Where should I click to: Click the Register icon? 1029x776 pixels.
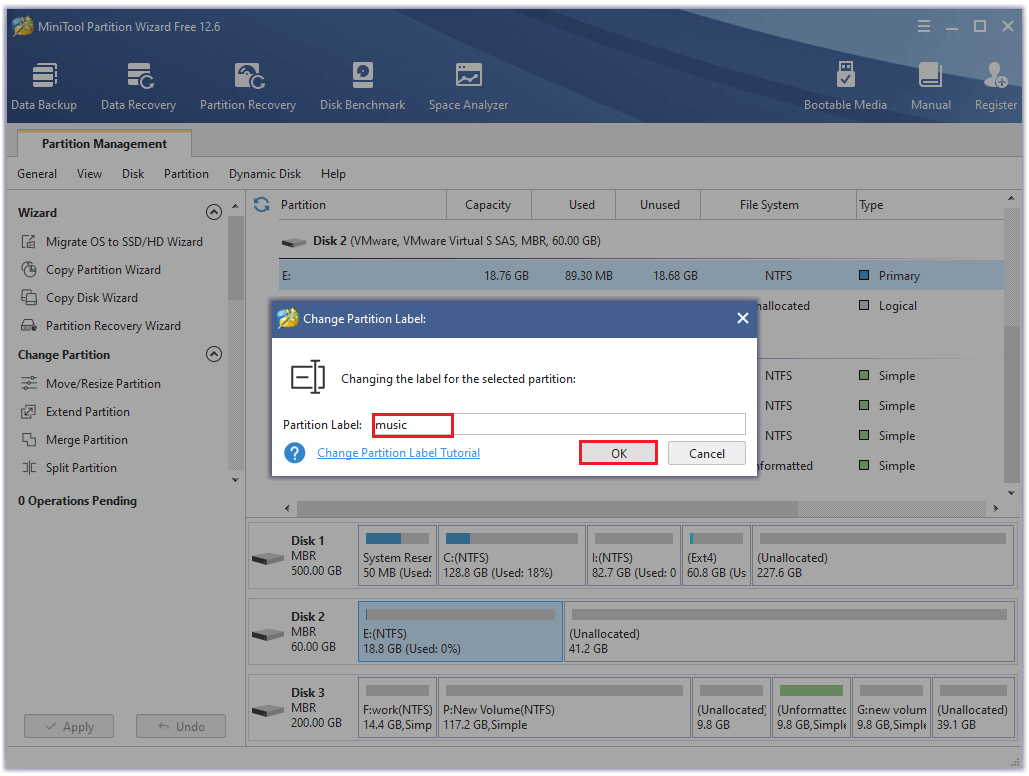click(996, 87)
